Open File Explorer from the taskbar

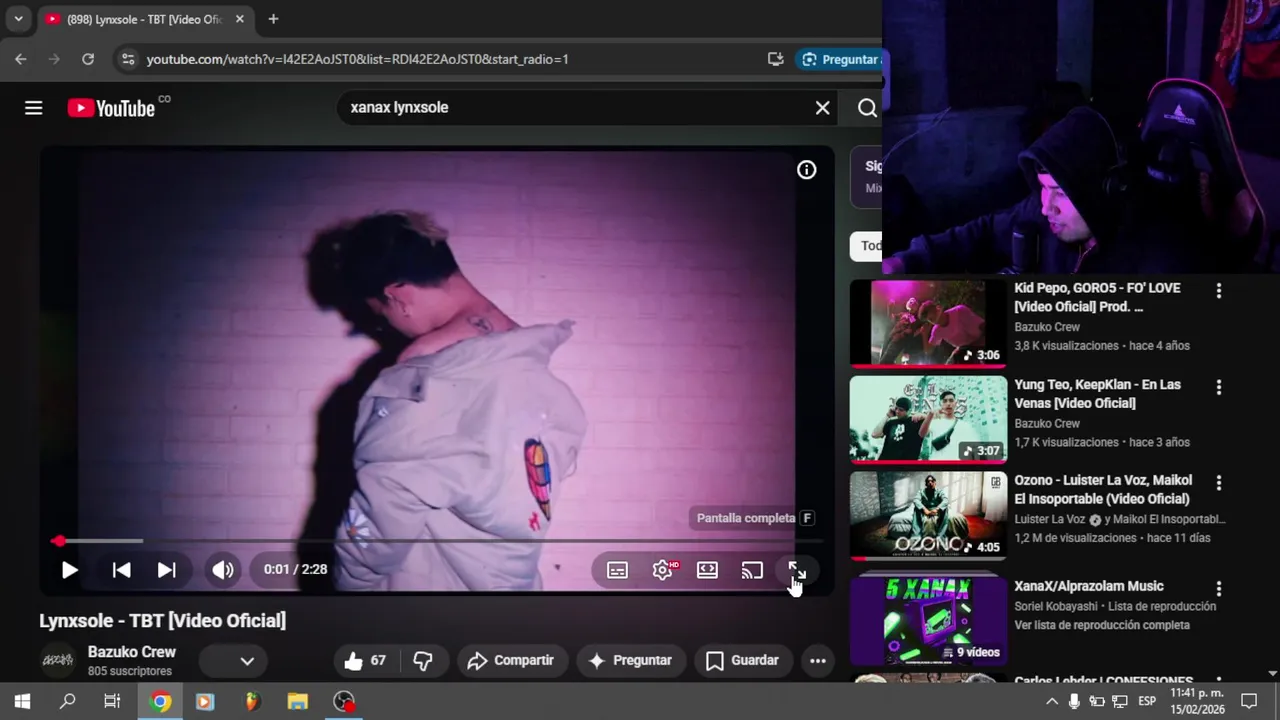[x=298, y=701]
